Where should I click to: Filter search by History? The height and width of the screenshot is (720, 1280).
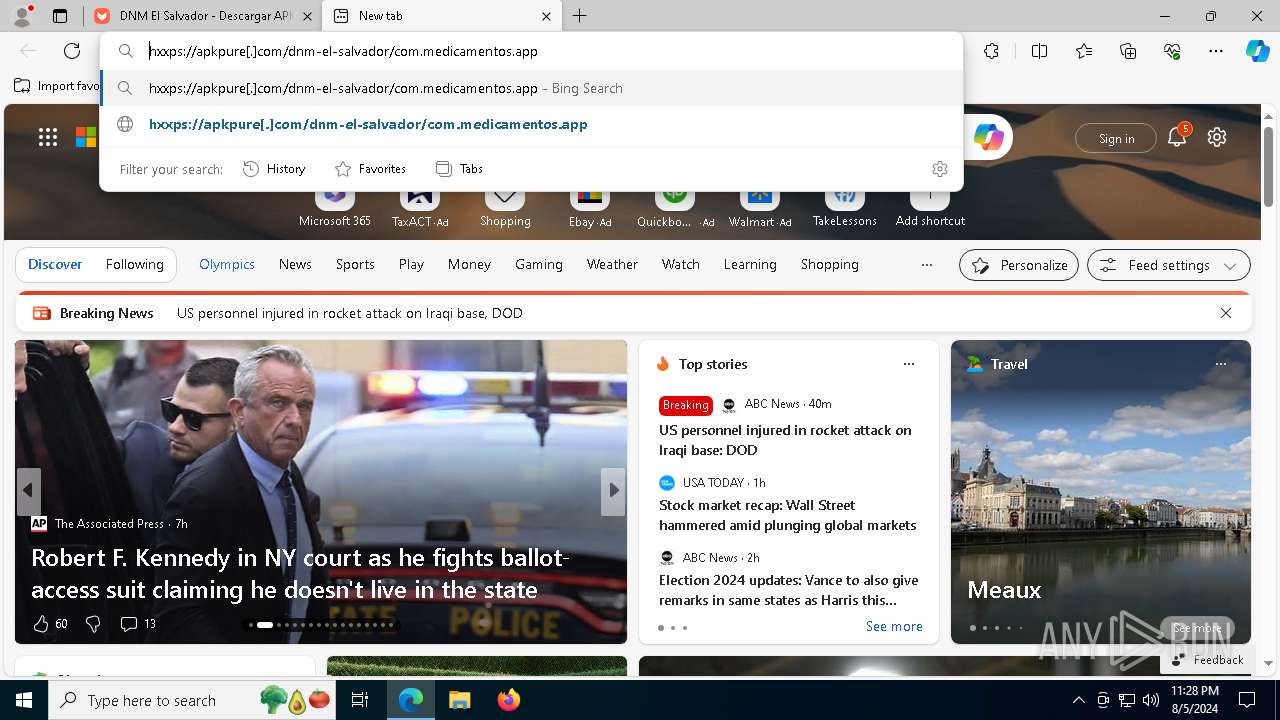pos(274,169)
